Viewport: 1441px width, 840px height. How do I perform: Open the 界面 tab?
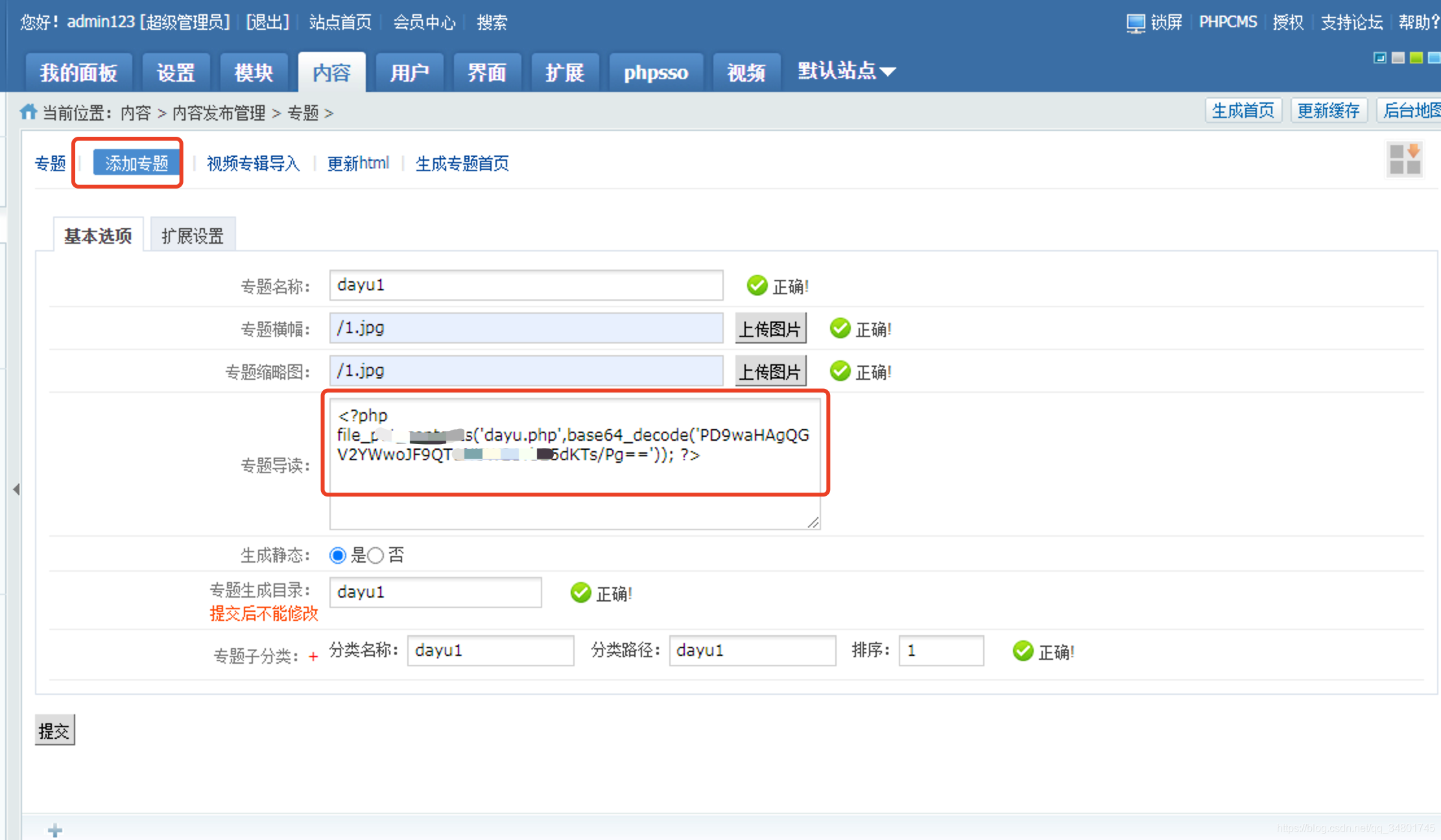click(x=487, y=73)
